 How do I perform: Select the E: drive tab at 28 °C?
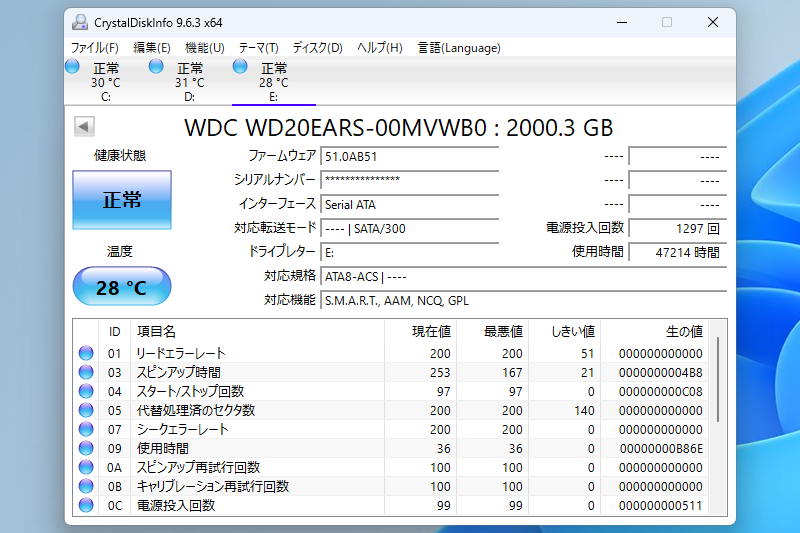pos(274,82)
